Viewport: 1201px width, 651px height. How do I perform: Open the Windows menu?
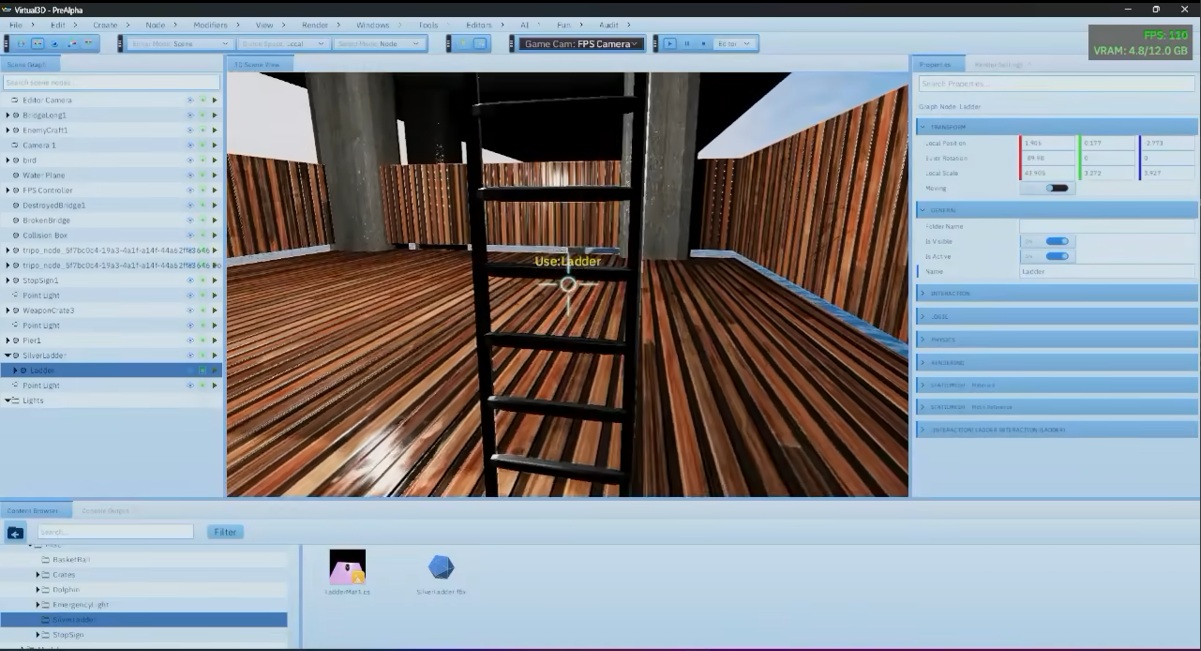[x=373, y=24]
